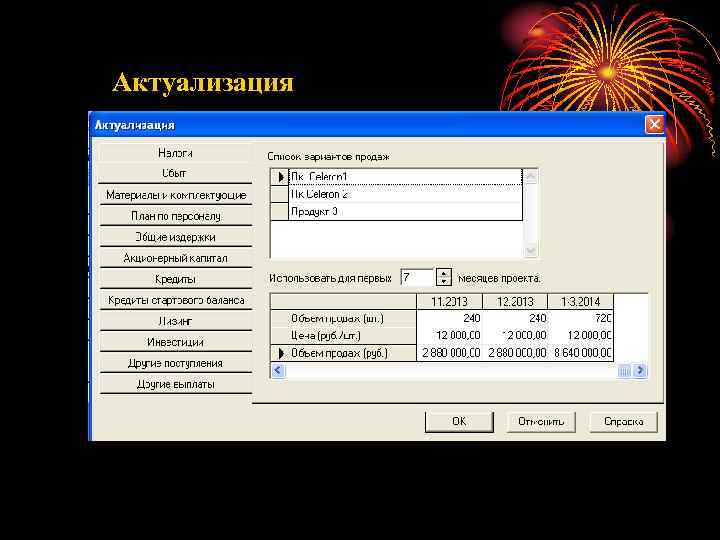Image resolution: width=720 pixels, height=540 pixels.
Task: Select the Цена (руб./шт.) row header
Action: [343, 336]
